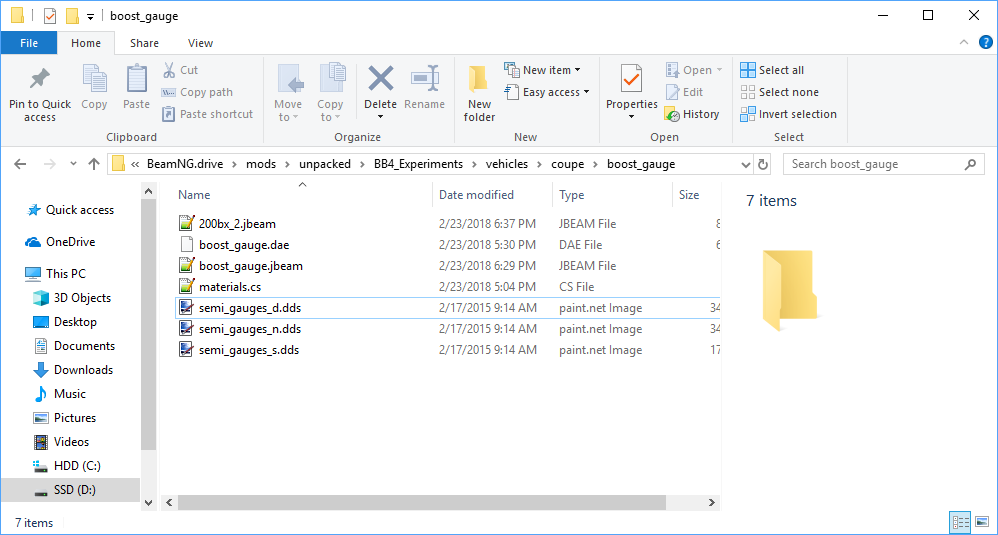This screenshot has width=998, height=535.
Task: Switch to the Share tab
Action: [x=144, y=43]
